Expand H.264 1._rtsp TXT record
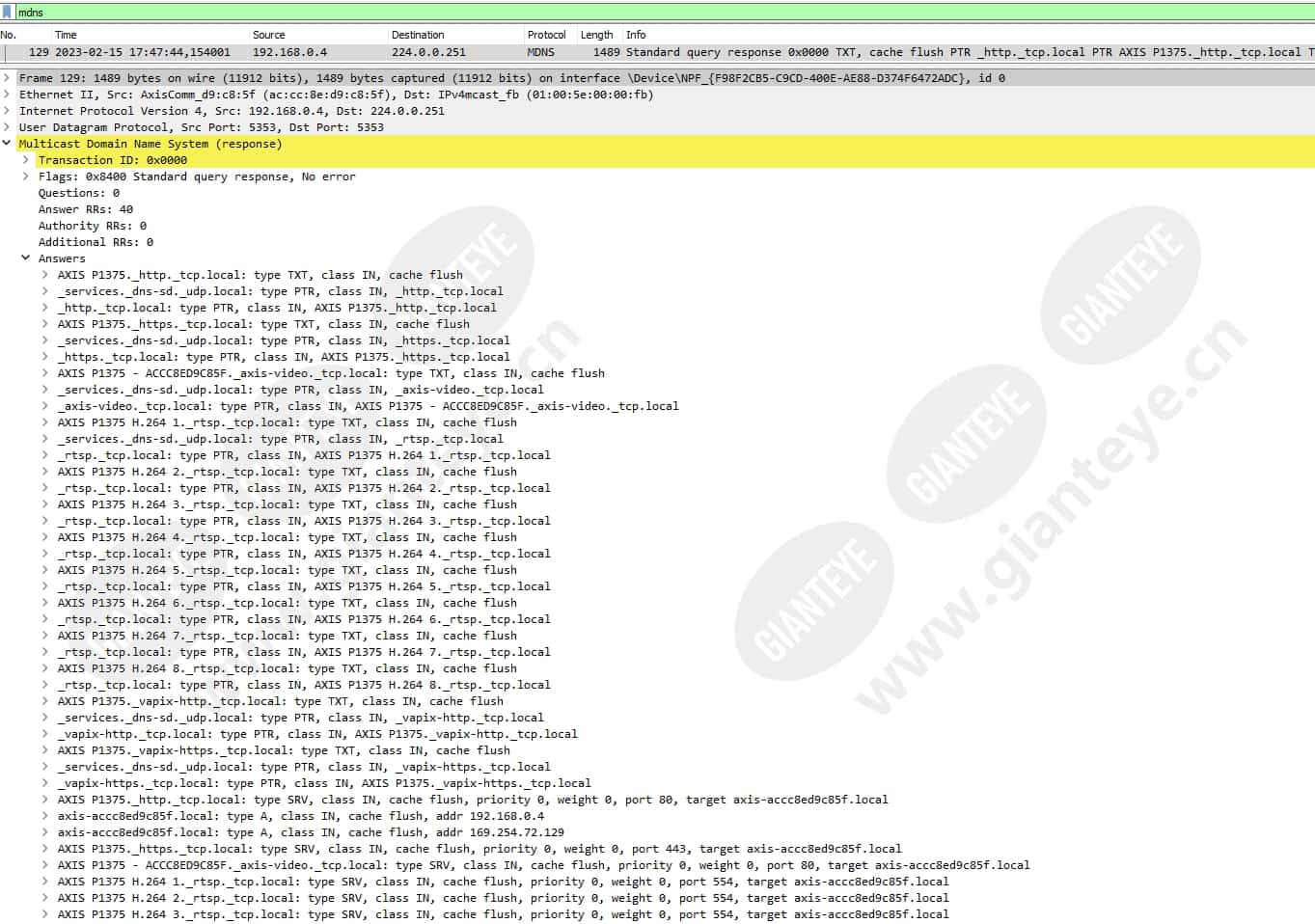1315x924 pixels. point(45,422)
